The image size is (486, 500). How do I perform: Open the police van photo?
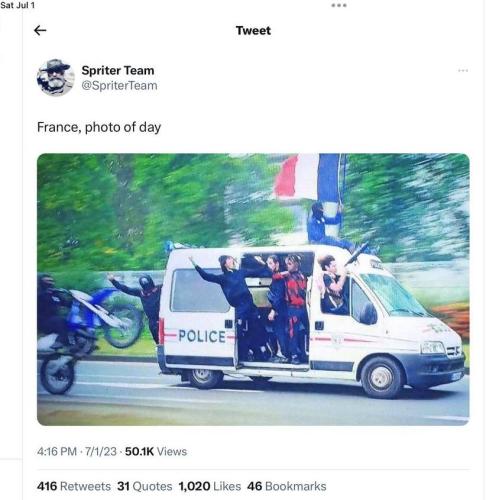(x=253, y=289)
